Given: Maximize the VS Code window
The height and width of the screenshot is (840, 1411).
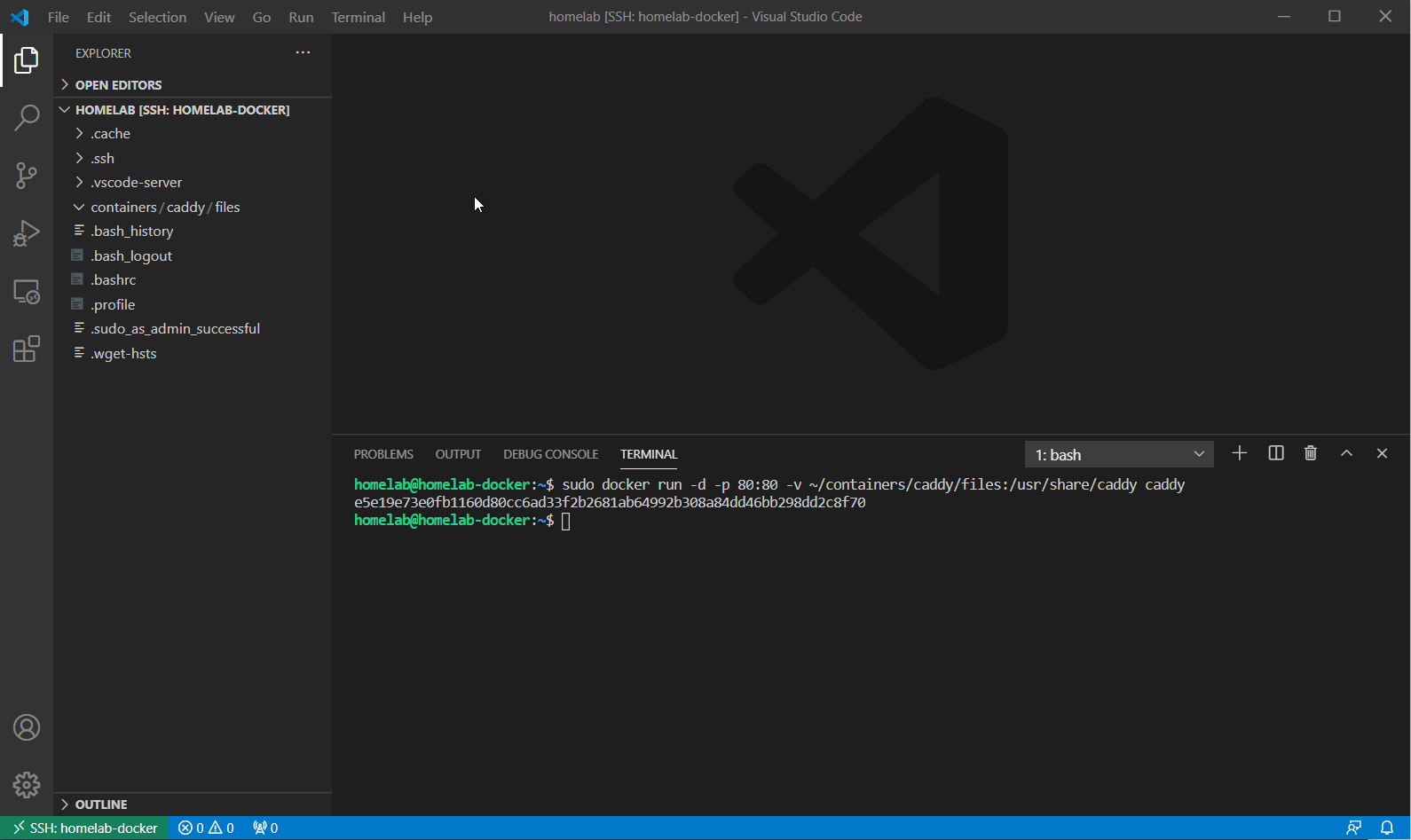Looking at the screenshot, I should tap(1334, 17).
